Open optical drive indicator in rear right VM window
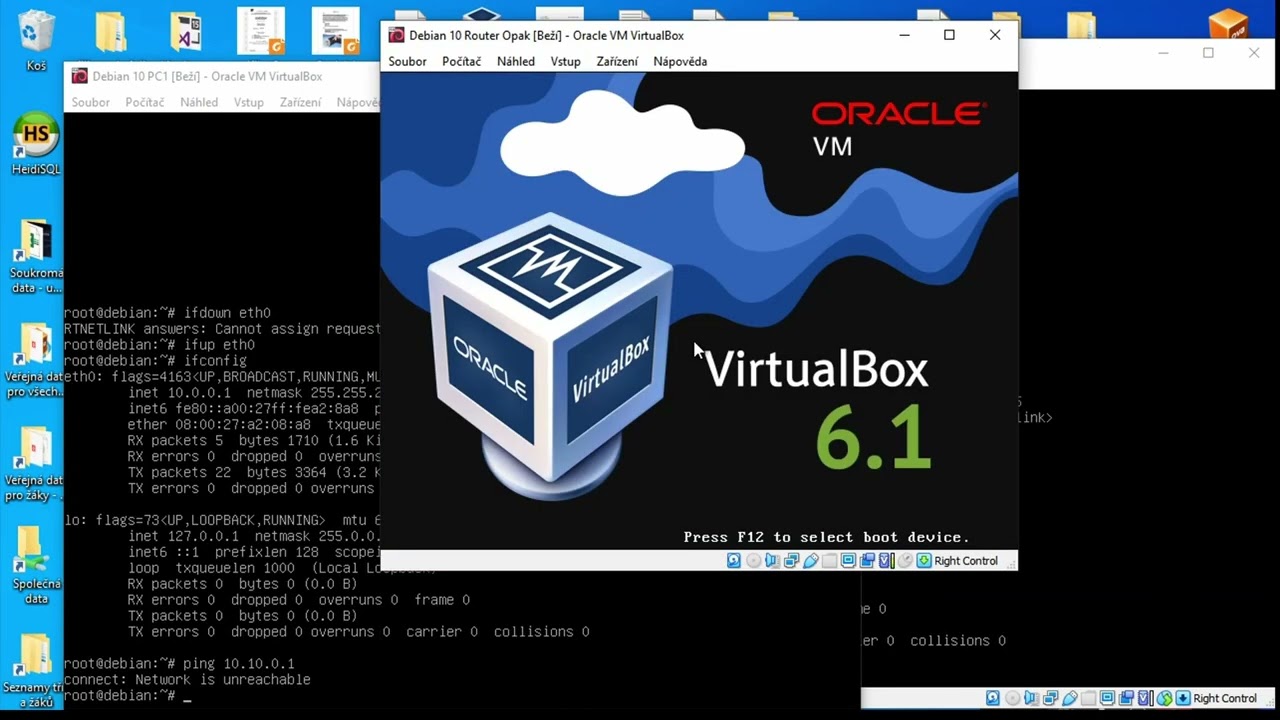This screenshot has width=1280, height=720. coord(1012,698)
